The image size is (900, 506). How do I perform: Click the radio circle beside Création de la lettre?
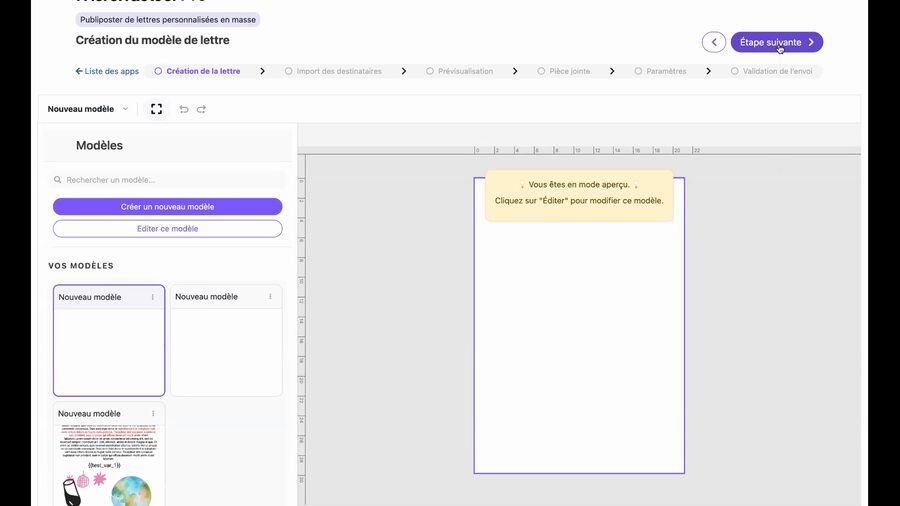pos(158,71)
